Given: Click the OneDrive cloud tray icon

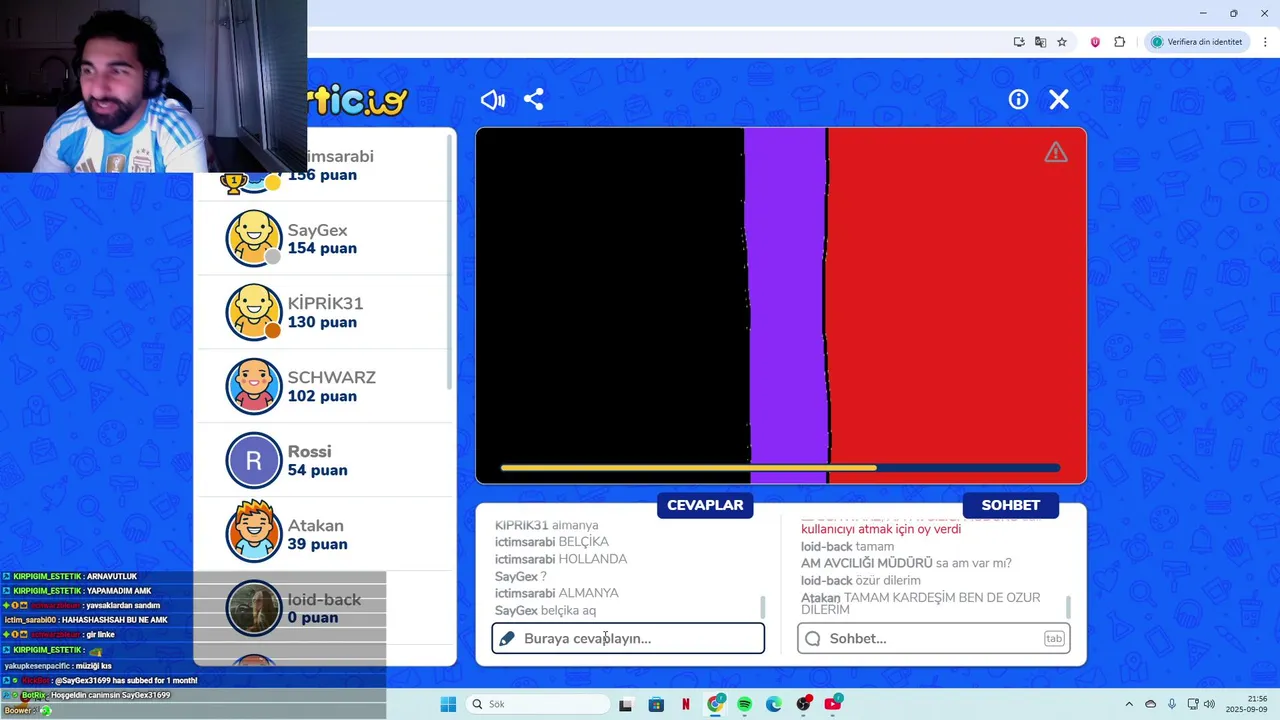Looking at the screenshot, I should (x=1150, y=704).
